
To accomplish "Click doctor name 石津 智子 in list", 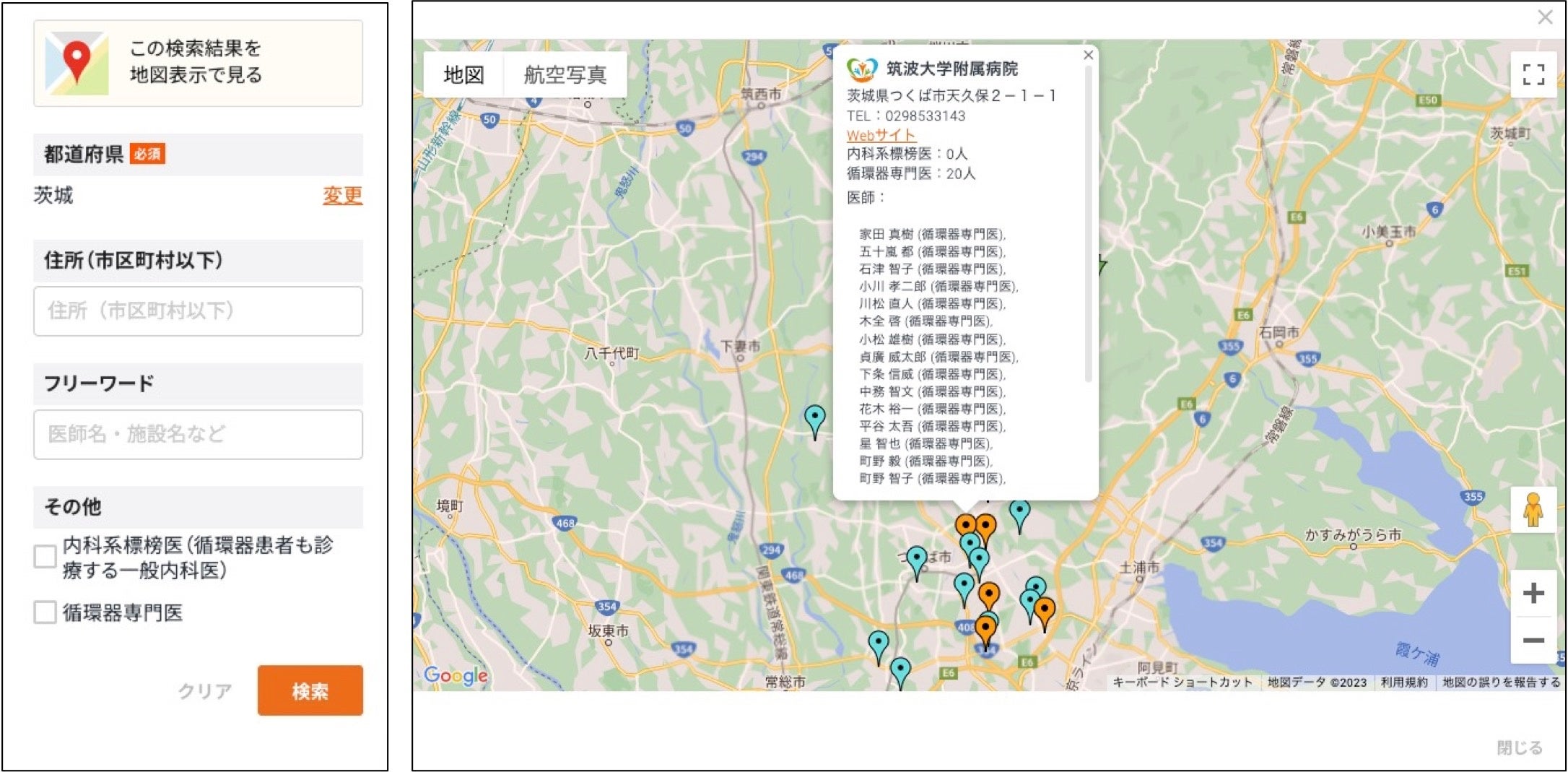I will point(887,269).
